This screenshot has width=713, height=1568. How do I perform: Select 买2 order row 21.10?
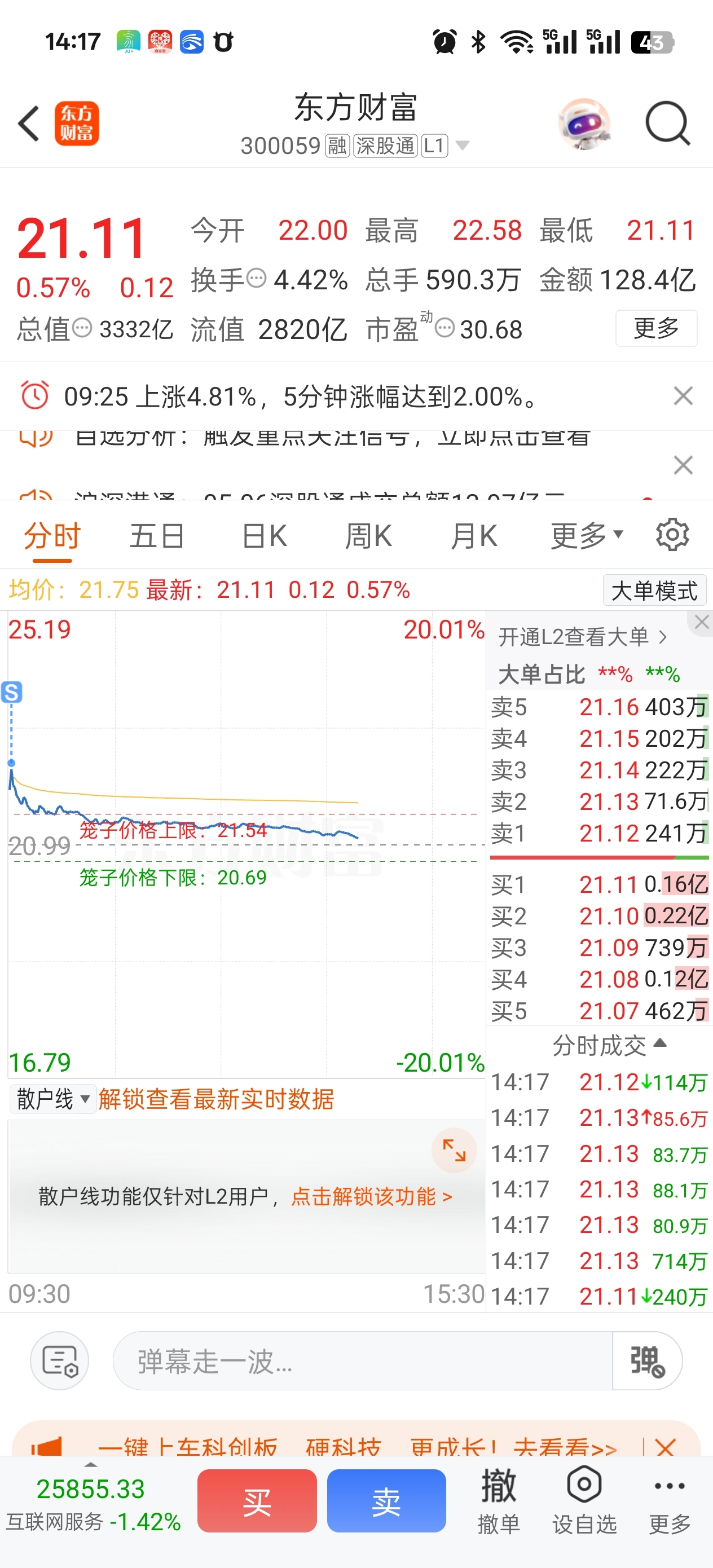point(600,916)
